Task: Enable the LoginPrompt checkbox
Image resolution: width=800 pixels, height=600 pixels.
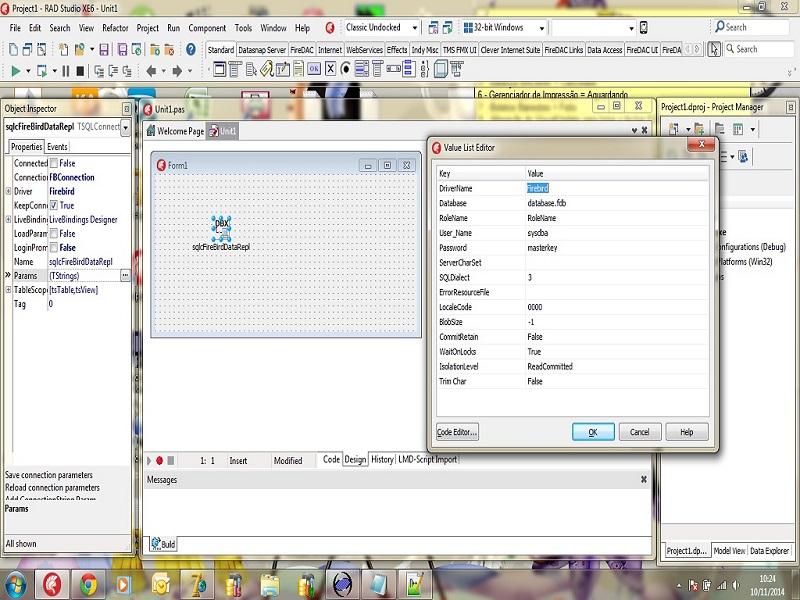Action: pos(54,247)
